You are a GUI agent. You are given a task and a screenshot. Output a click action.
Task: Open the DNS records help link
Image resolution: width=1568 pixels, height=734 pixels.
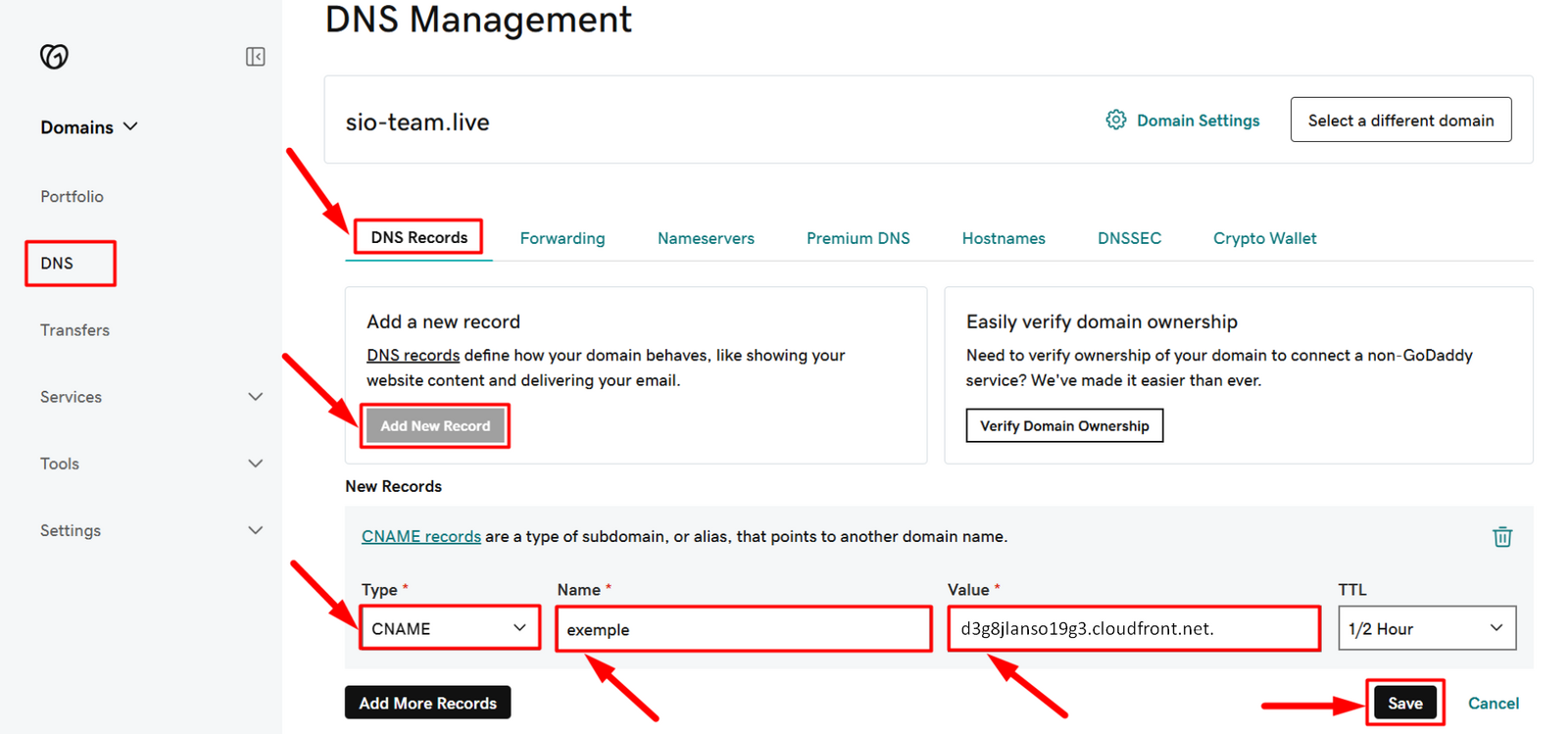(x=413, y=355)
